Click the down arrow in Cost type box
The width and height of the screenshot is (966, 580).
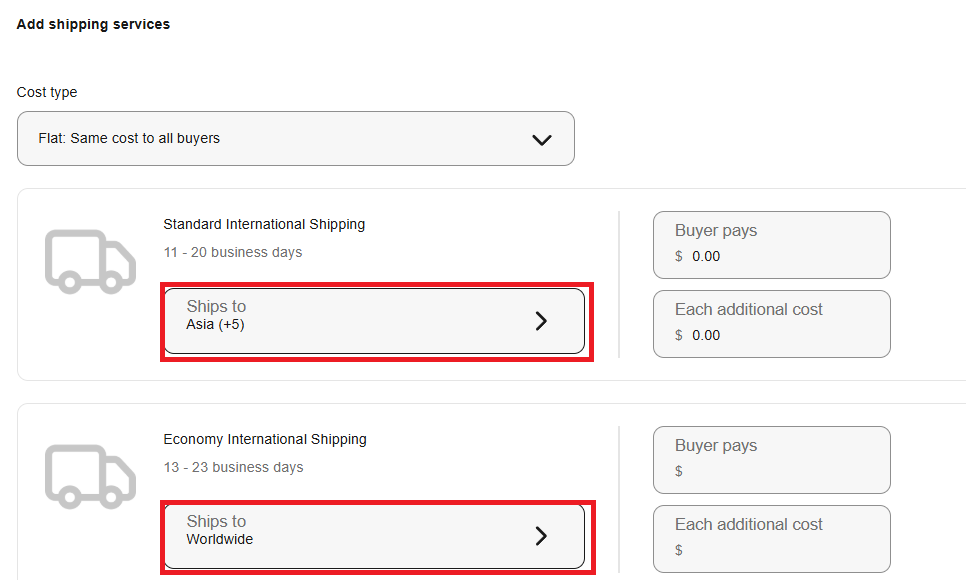click(542, 139)
